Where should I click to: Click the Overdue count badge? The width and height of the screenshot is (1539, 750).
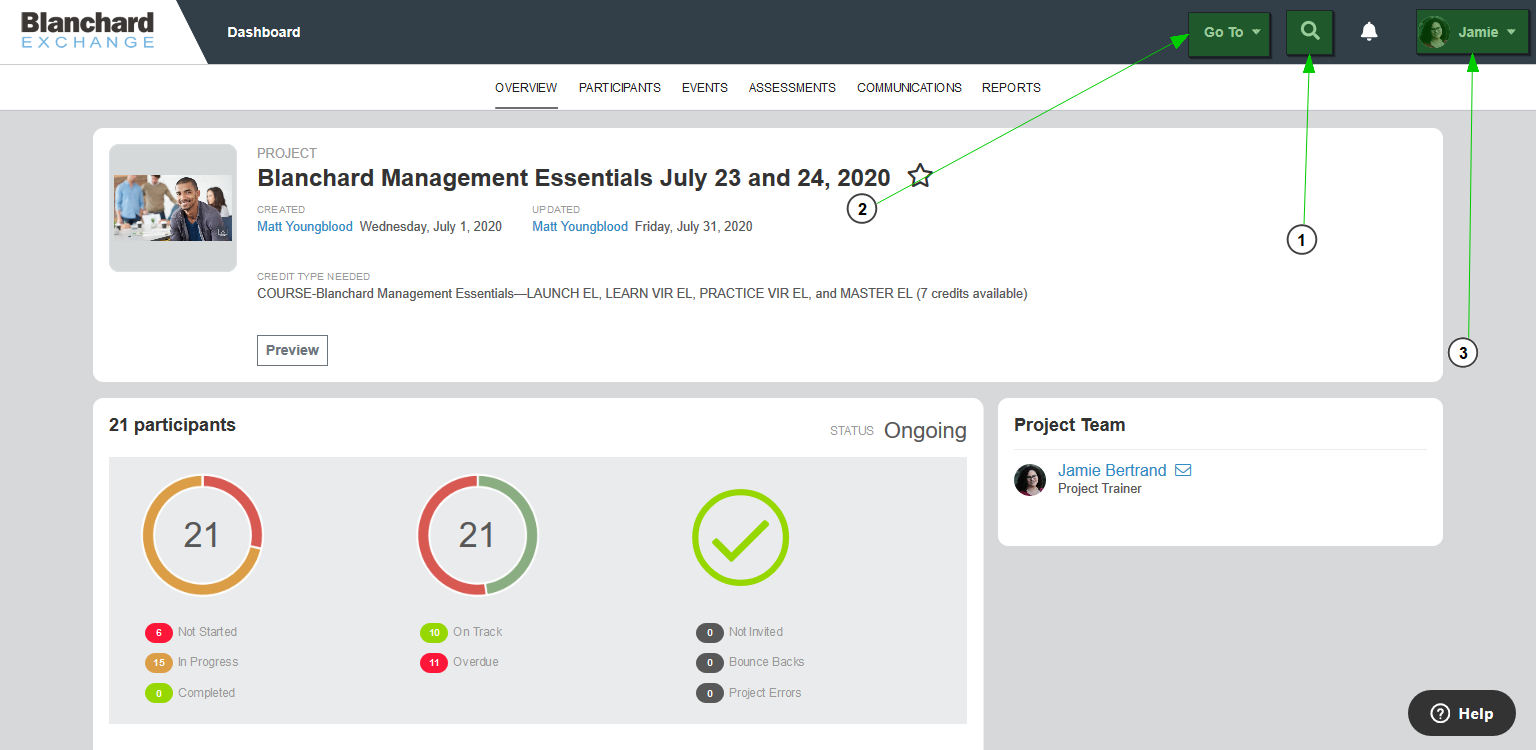[434, 662]
